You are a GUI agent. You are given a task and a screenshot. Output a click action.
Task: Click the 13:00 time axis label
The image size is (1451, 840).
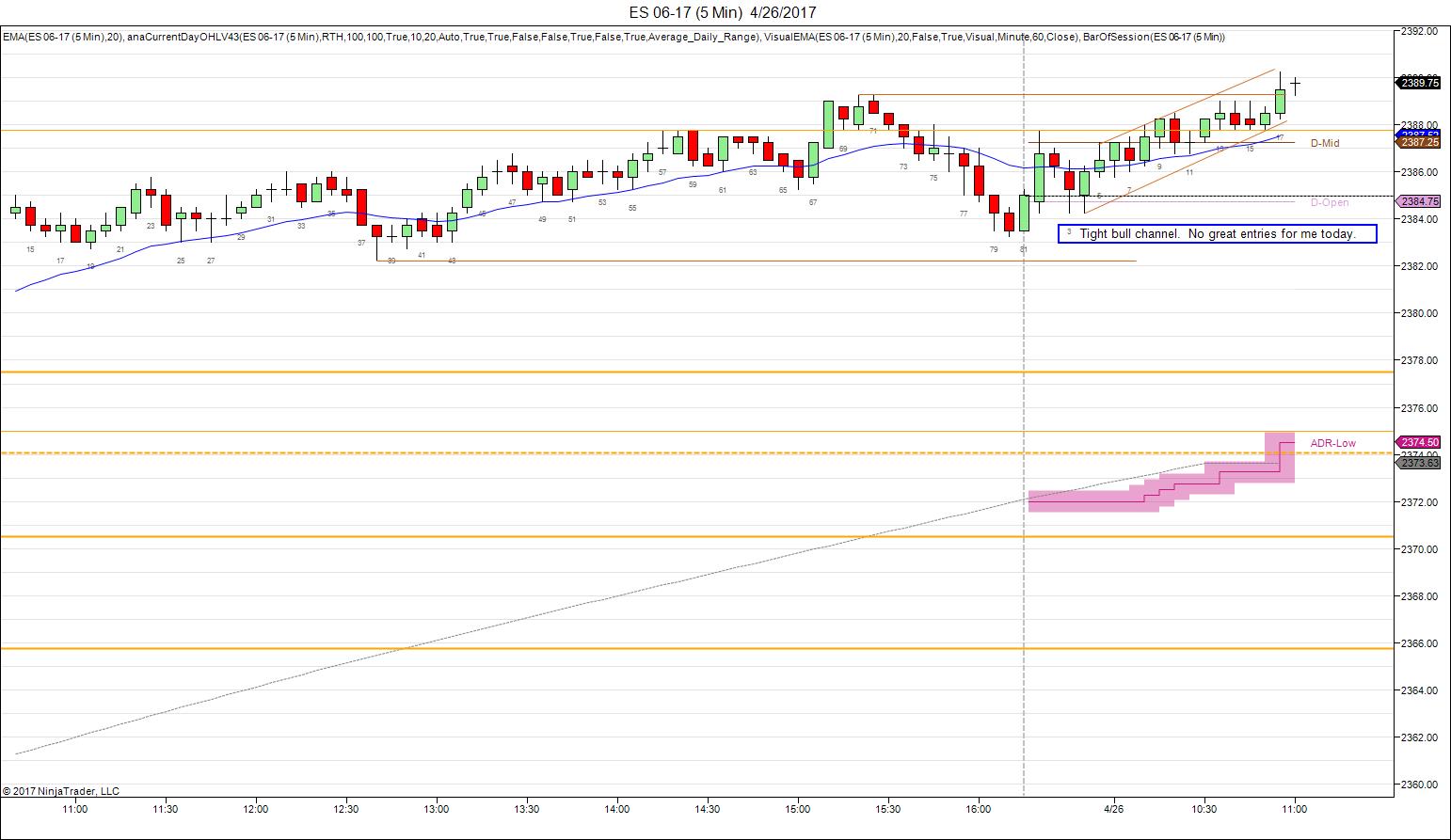[x=436, y=809]
